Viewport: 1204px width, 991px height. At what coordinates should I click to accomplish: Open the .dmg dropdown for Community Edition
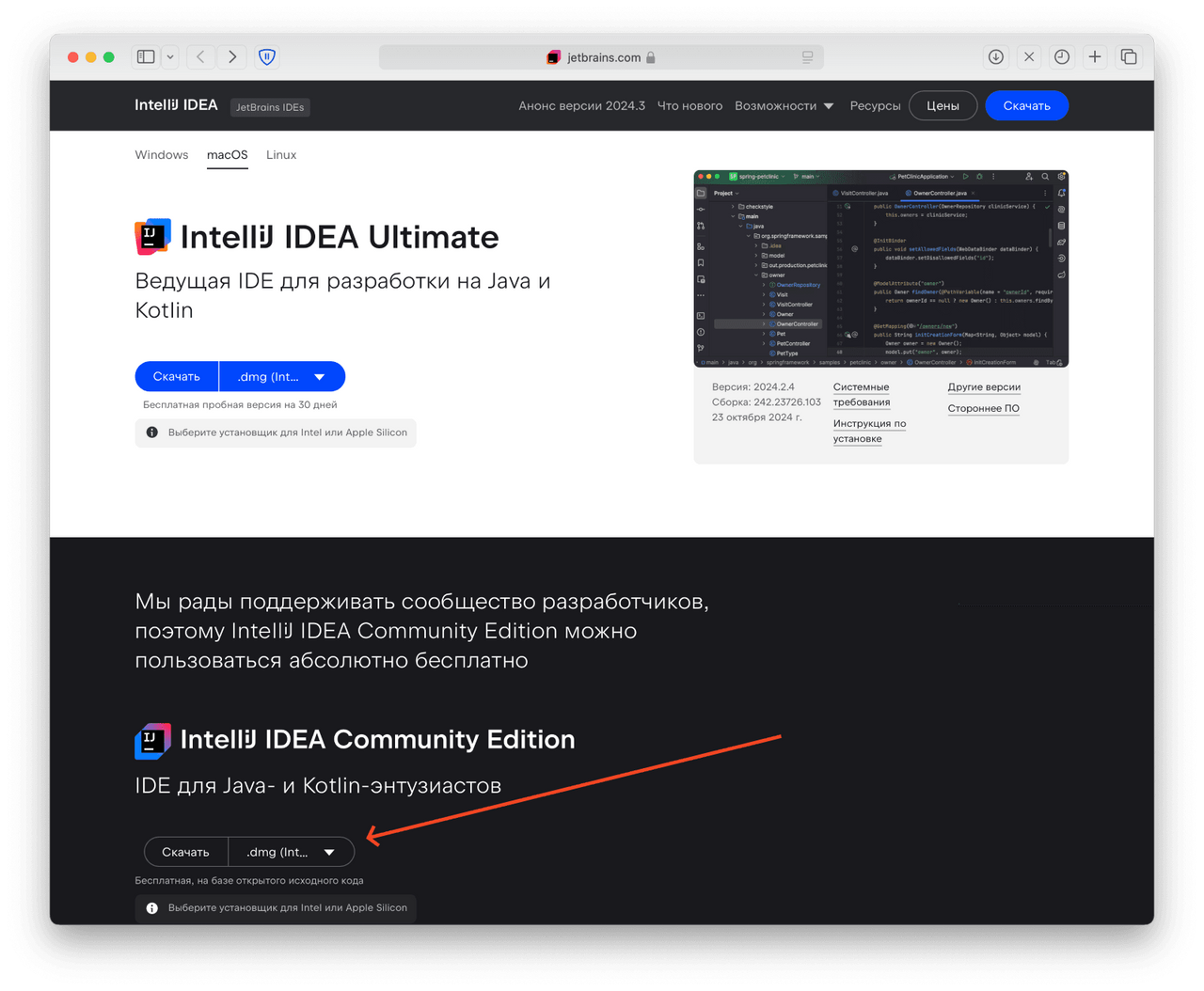click(x=293, y=851)
